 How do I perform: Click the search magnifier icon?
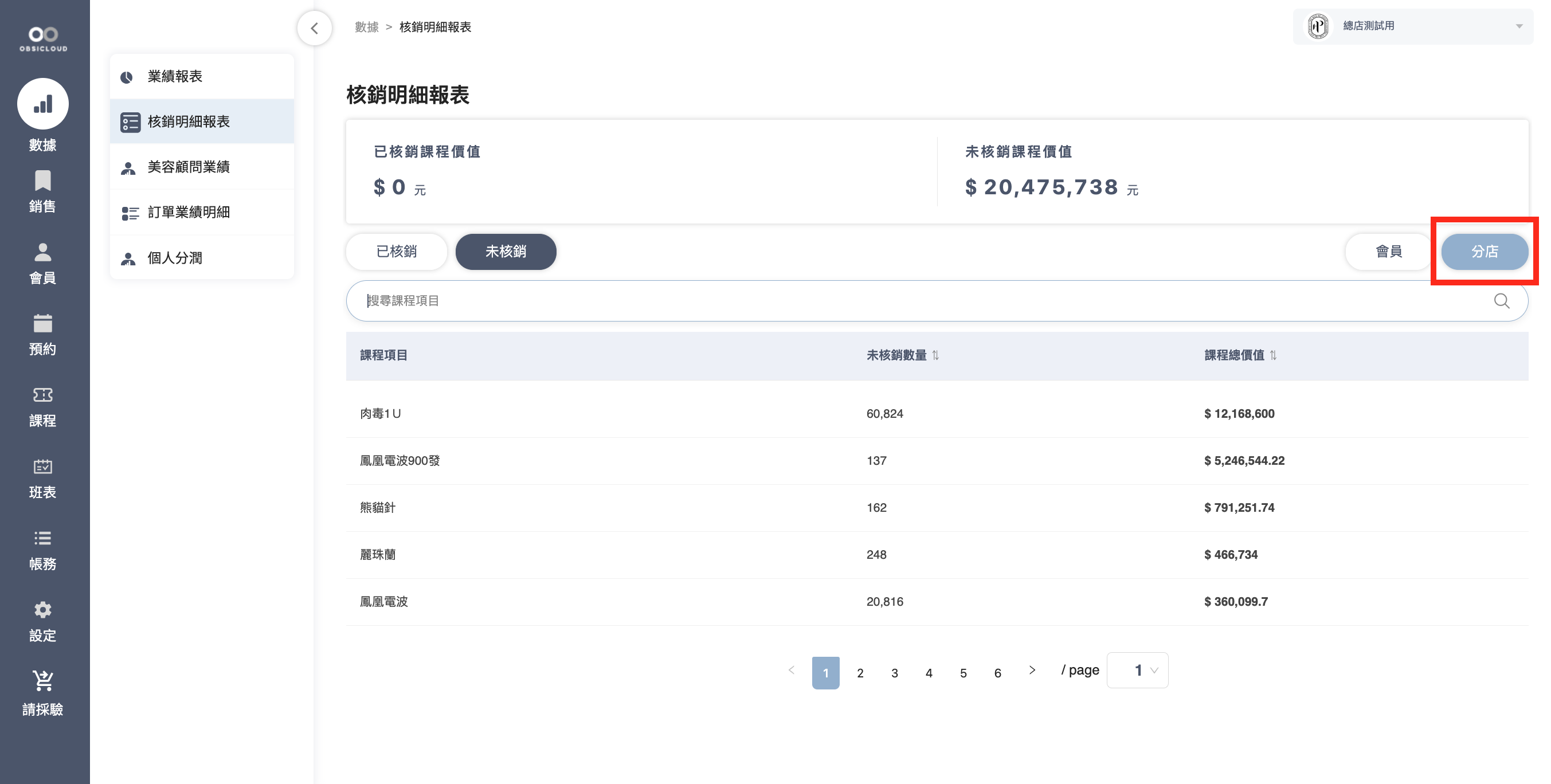(1501, 301)
